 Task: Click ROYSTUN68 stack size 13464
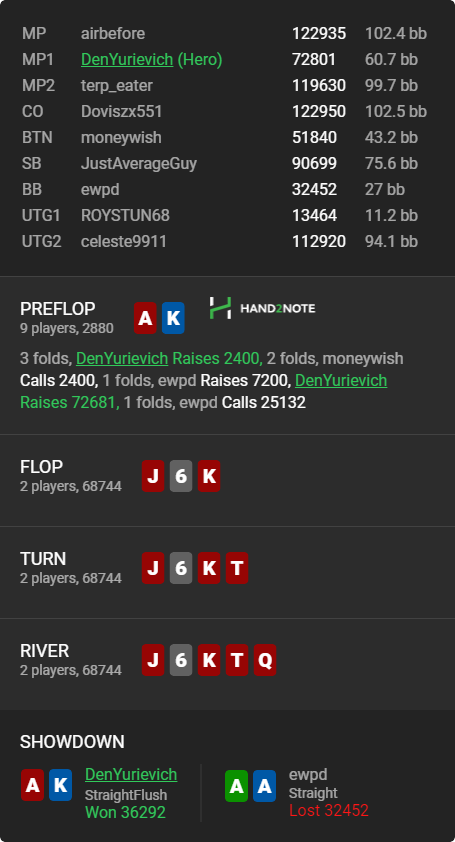pyautogui.click(x=314, y=215)
